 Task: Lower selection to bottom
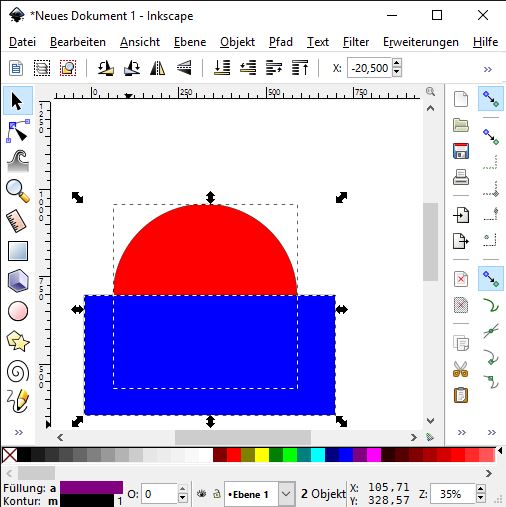tap(222, 68)
